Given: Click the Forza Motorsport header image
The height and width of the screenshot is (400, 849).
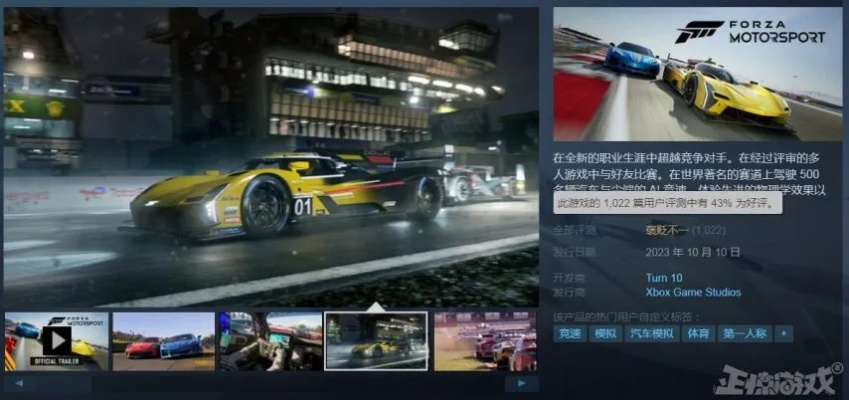Looking at the screenshot, I should coord(697,74).
